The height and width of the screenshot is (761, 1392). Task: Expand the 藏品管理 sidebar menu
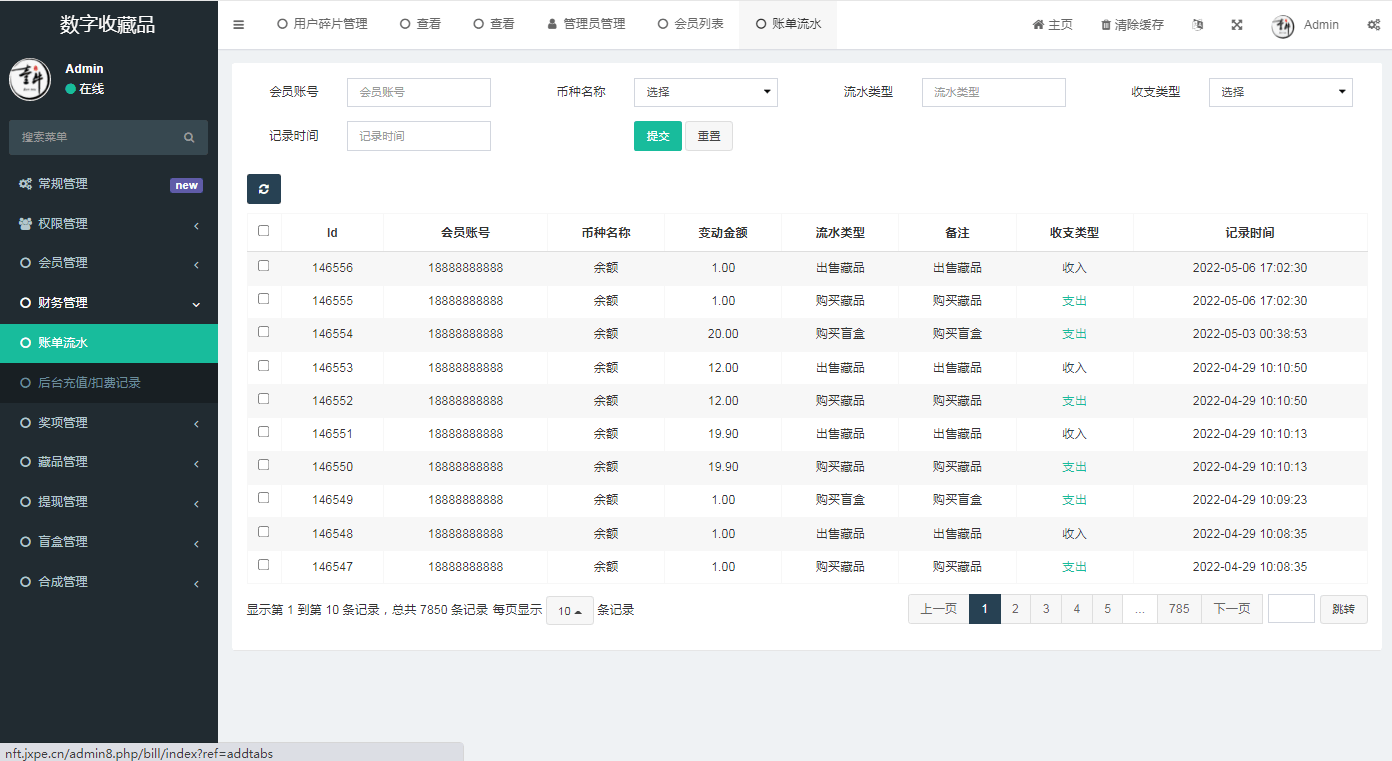pyautogui.click(x=109, y=462)
